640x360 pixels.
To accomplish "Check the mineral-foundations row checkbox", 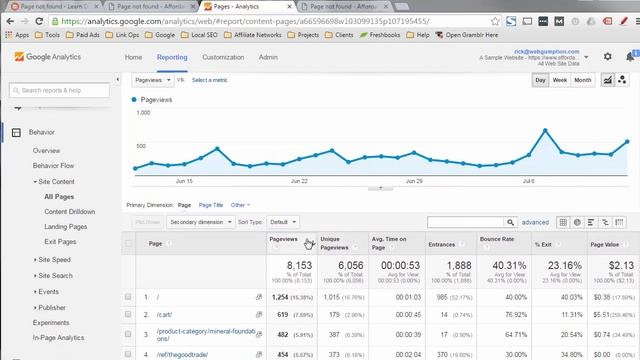I will click(128, 334).
